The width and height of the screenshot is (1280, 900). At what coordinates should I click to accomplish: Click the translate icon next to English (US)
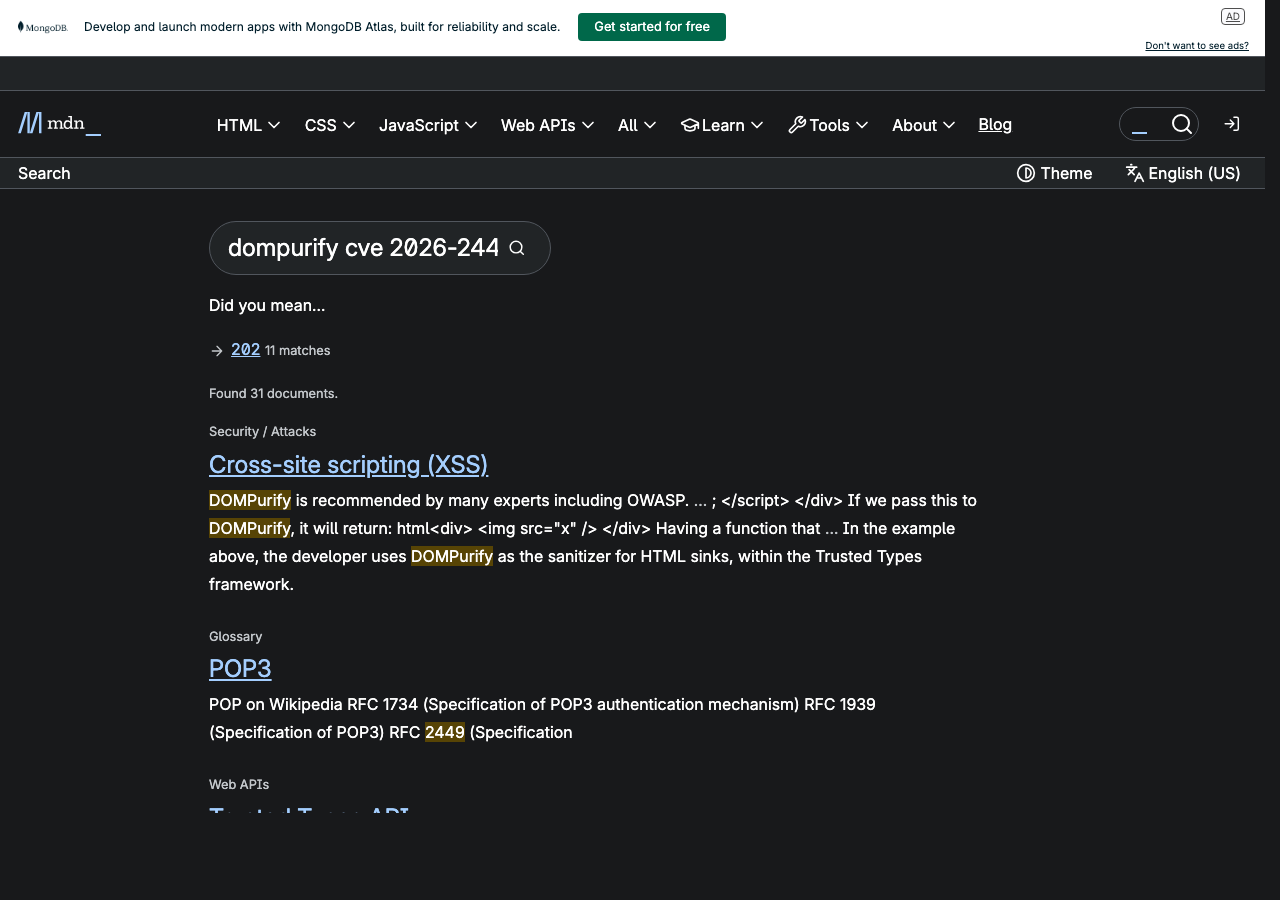tap(1134, 173)
